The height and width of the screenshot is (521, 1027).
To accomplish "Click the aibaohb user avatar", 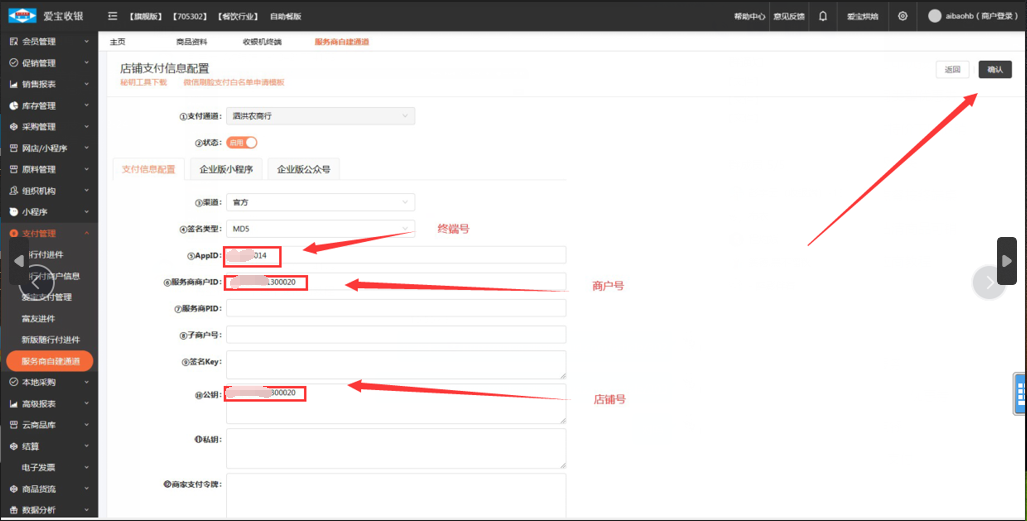I will point(935,16).
